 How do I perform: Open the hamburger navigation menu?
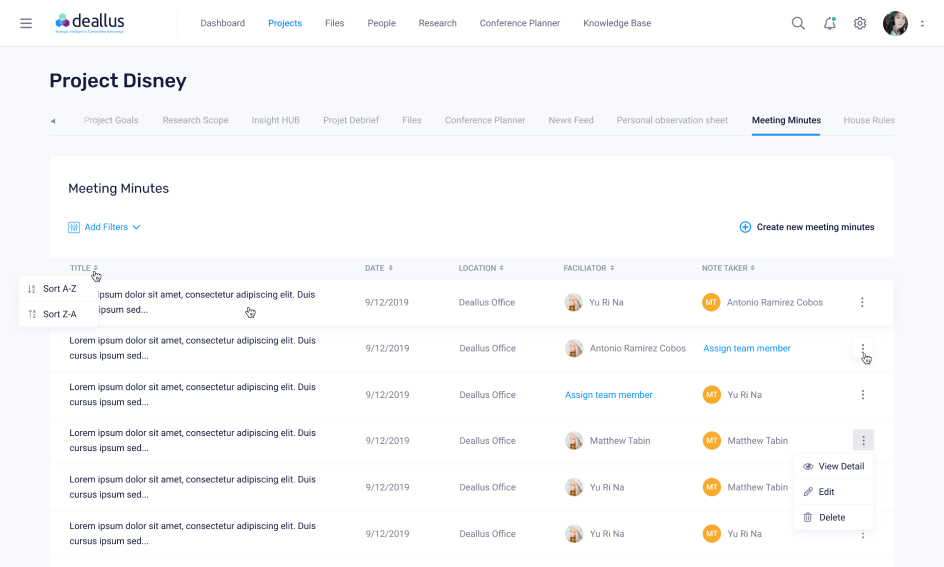coord(26,23)
